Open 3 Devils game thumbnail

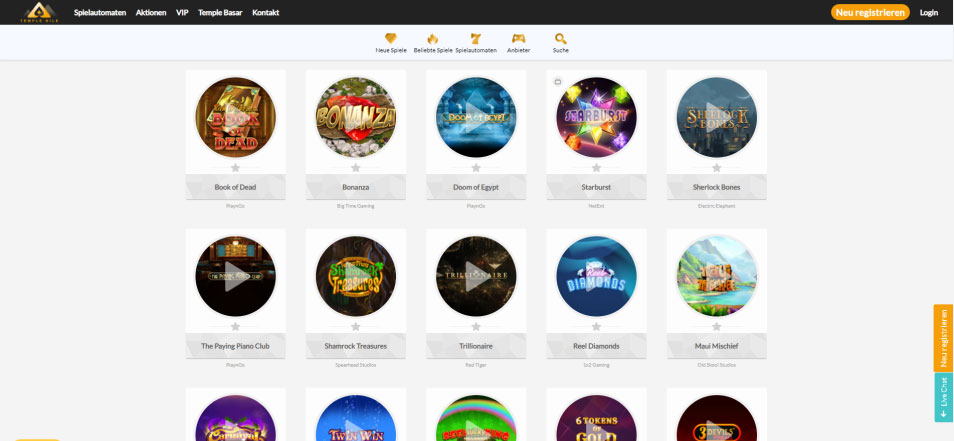(717, 418)
